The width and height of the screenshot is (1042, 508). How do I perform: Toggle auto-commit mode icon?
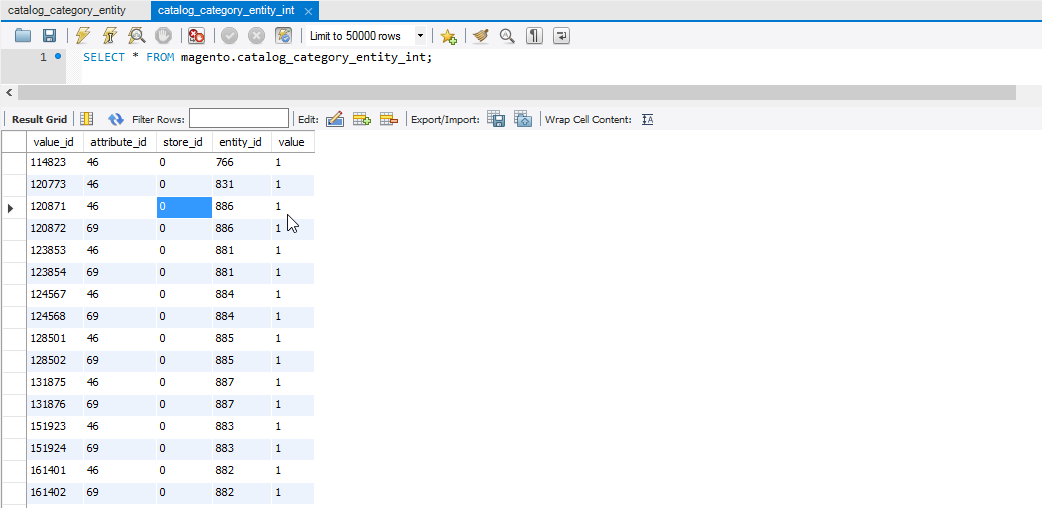(x=284, y=36)
